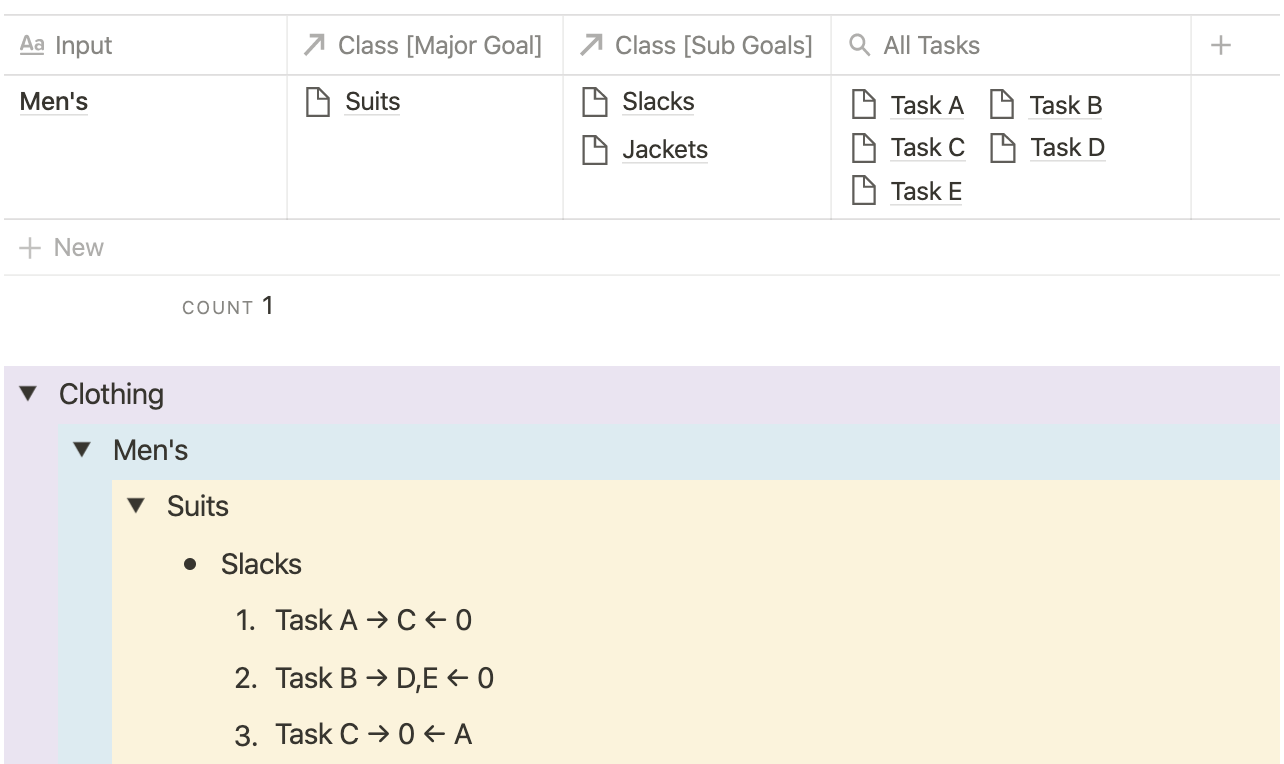Collapse the Suits toggle block
Image resolution: width=1284 pixels, height=764 pixels.
(136, 506)
